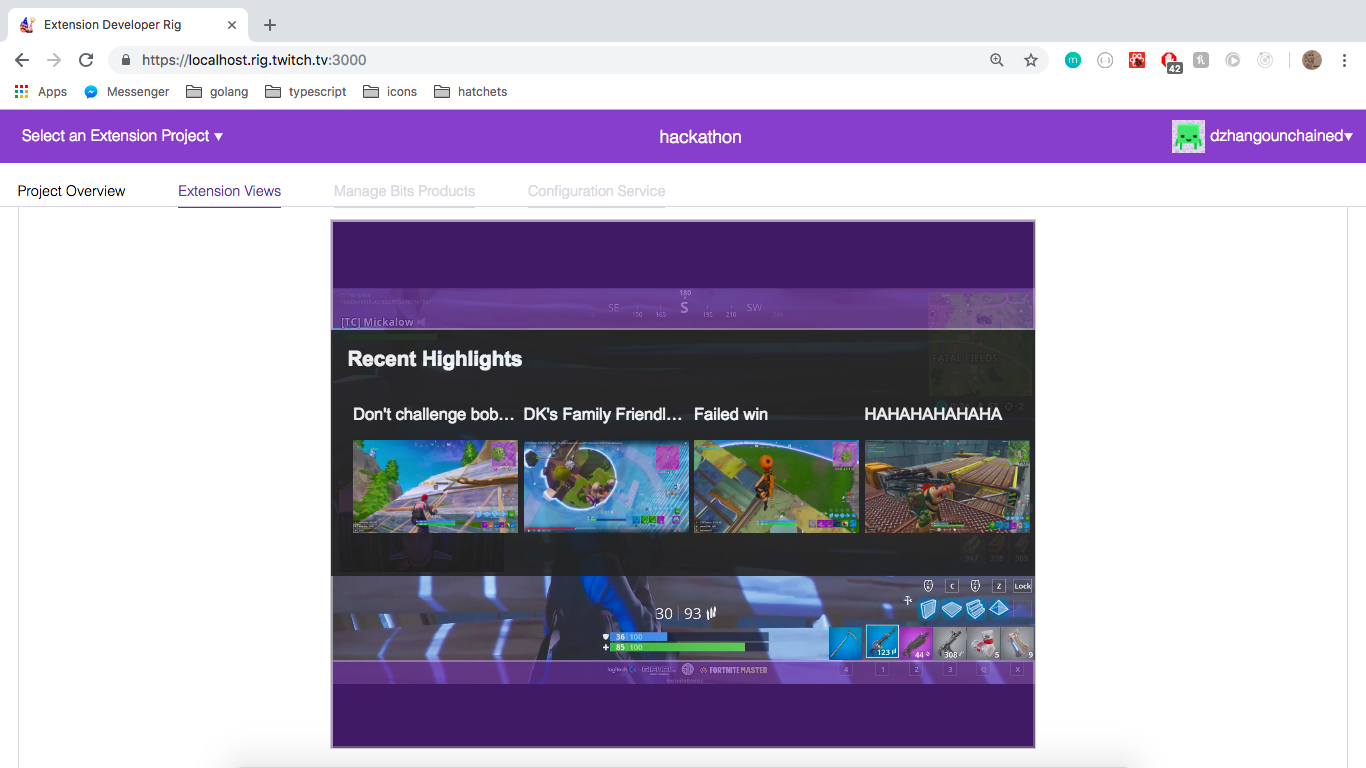
Task: Expand Select an Extension Project dropdown
Action: point(122,136)
